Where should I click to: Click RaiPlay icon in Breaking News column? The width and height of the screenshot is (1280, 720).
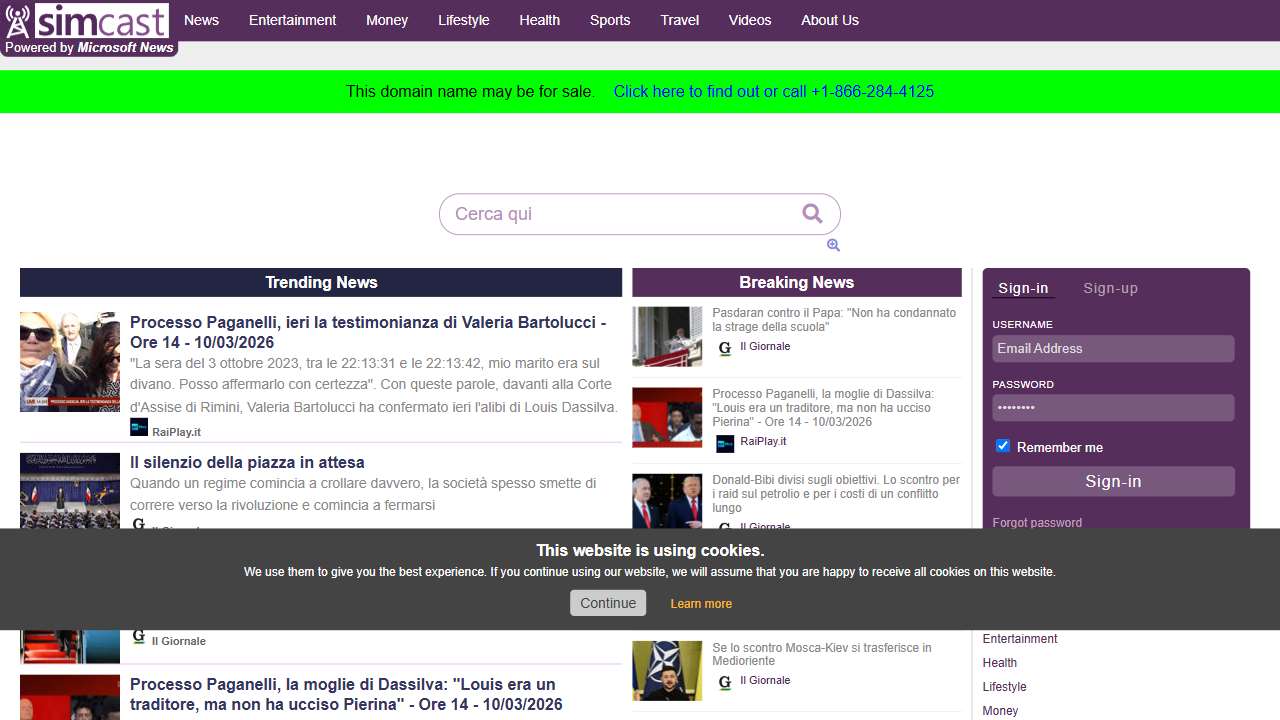725,443
